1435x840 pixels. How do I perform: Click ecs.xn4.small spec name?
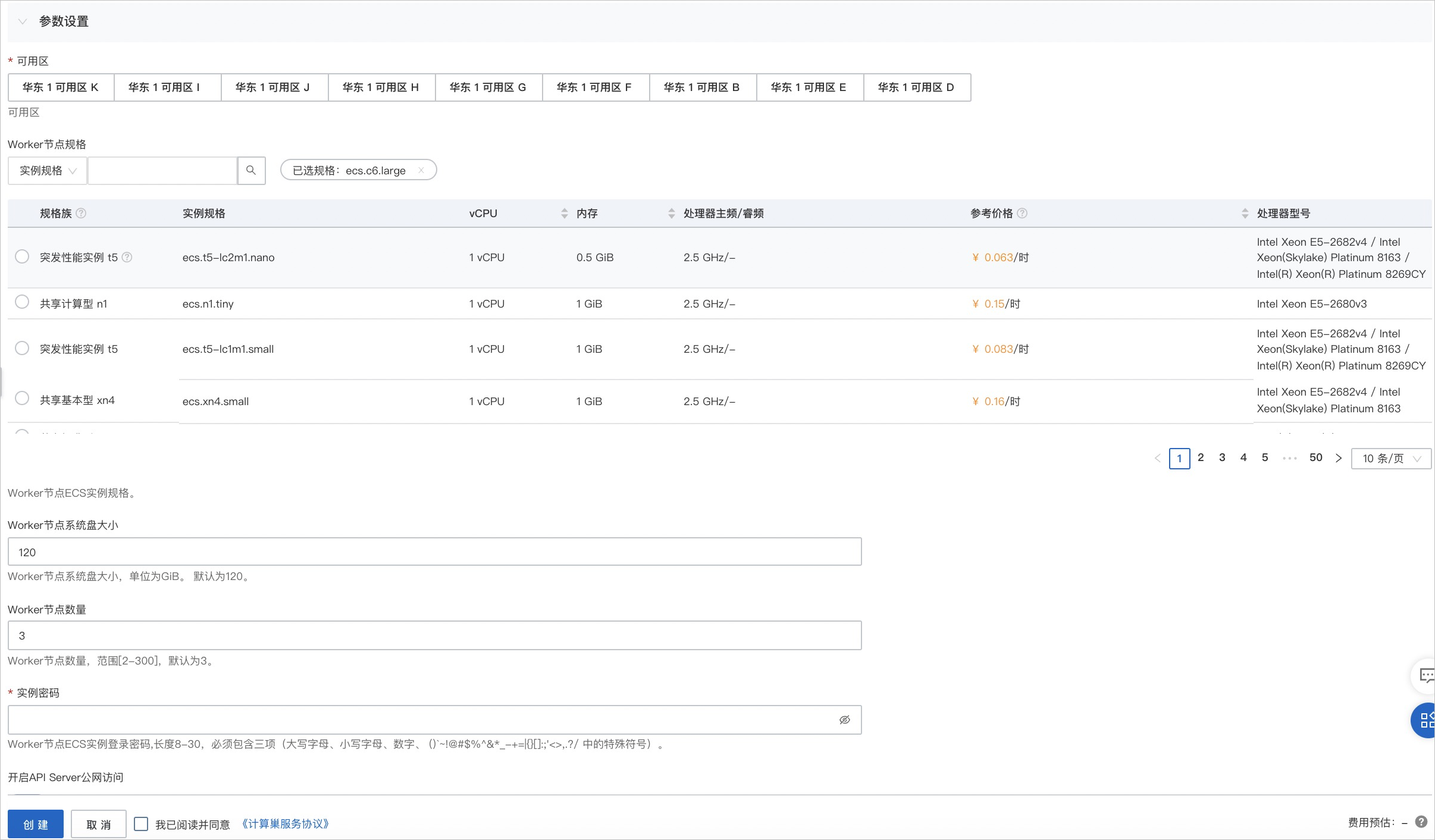215,402
